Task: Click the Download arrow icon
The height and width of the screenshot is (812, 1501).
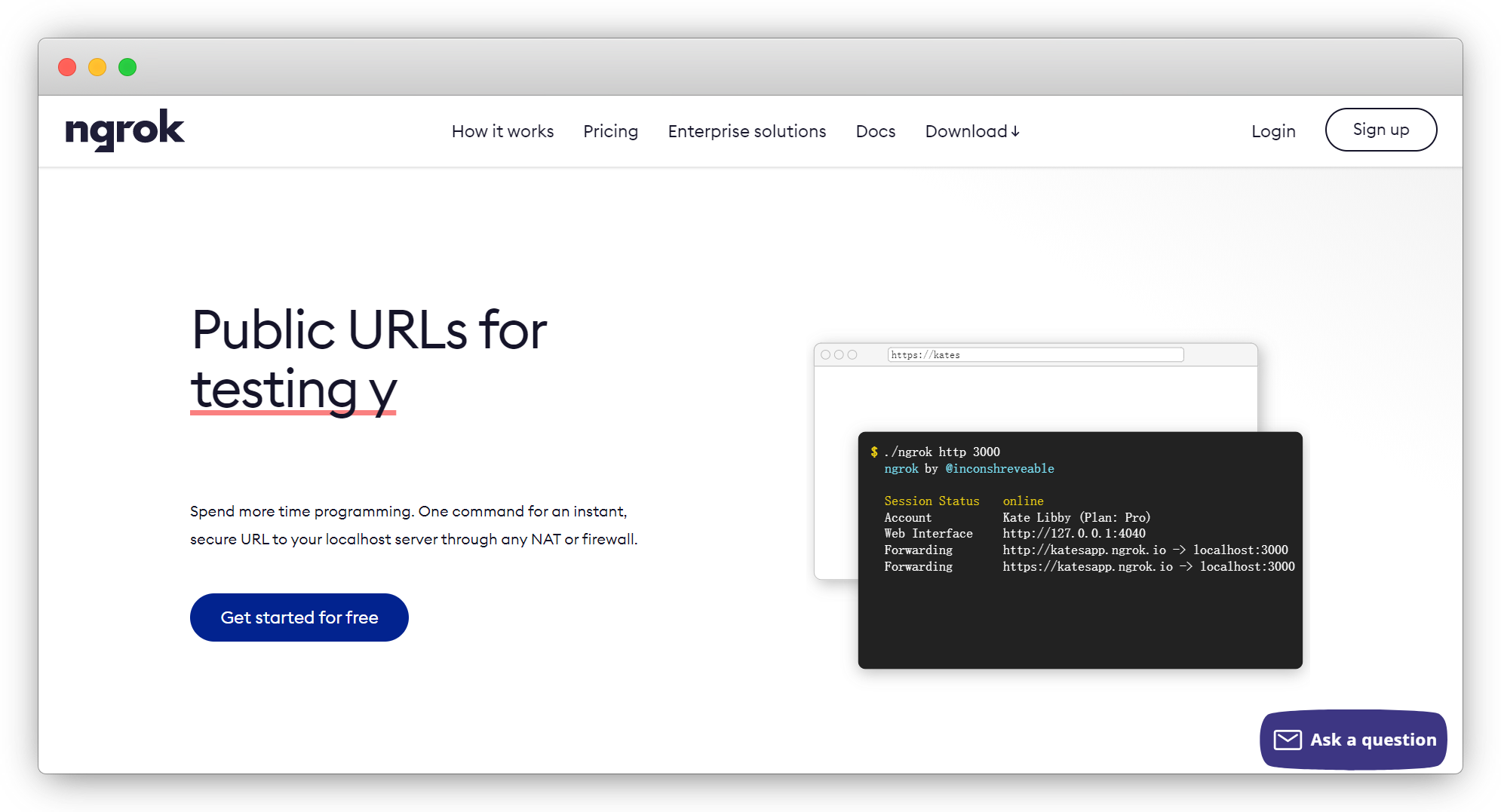Action: pyautogui.click(x=1015, y=132)
